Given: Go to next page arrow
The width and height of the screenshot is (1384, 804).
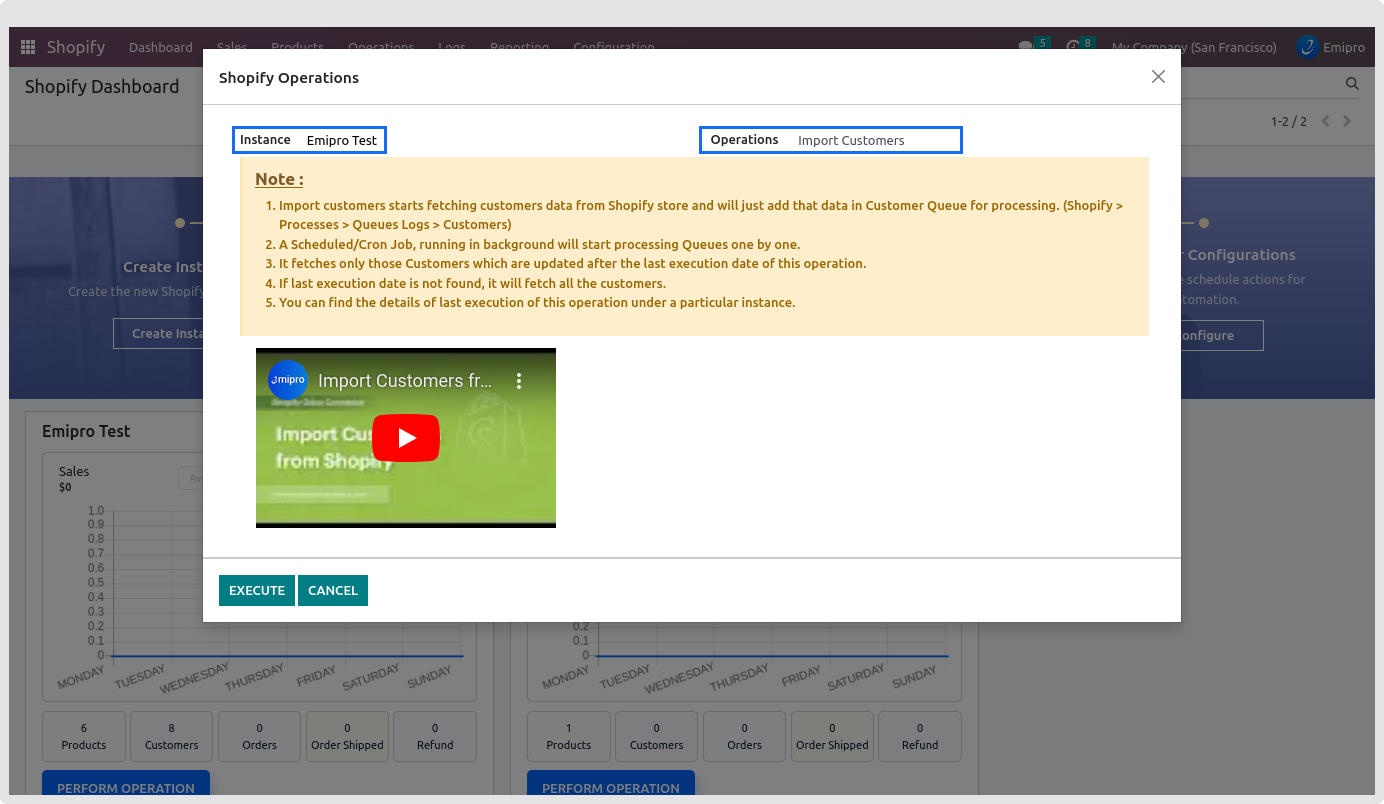Looking at the screenshot, I should coord(1347,121).
